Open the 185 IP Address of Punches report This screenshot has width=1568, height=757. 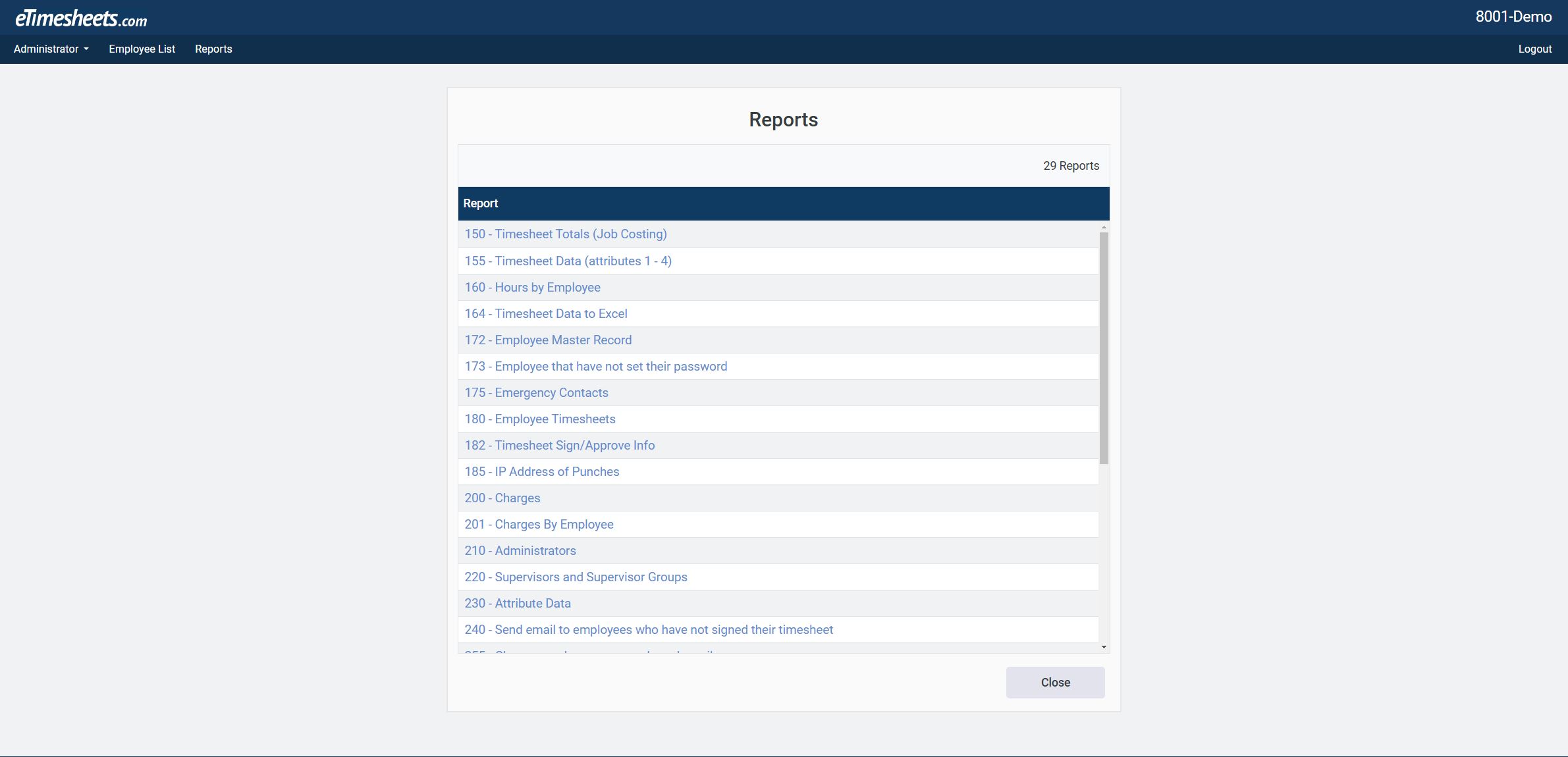pos(541,472)
